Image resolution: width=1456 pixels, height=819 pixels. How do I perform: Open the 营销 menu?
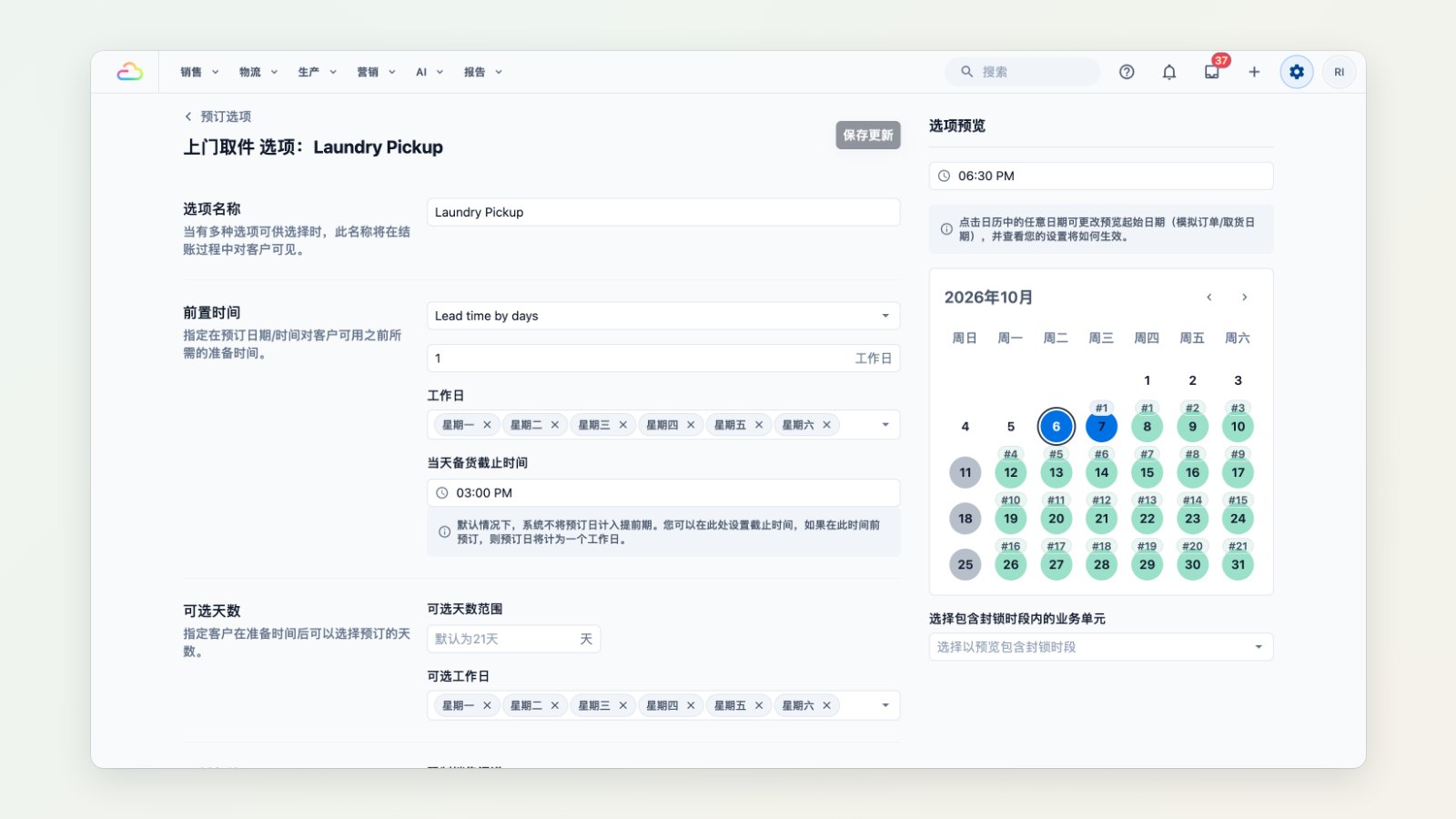[x=377, y=72]
